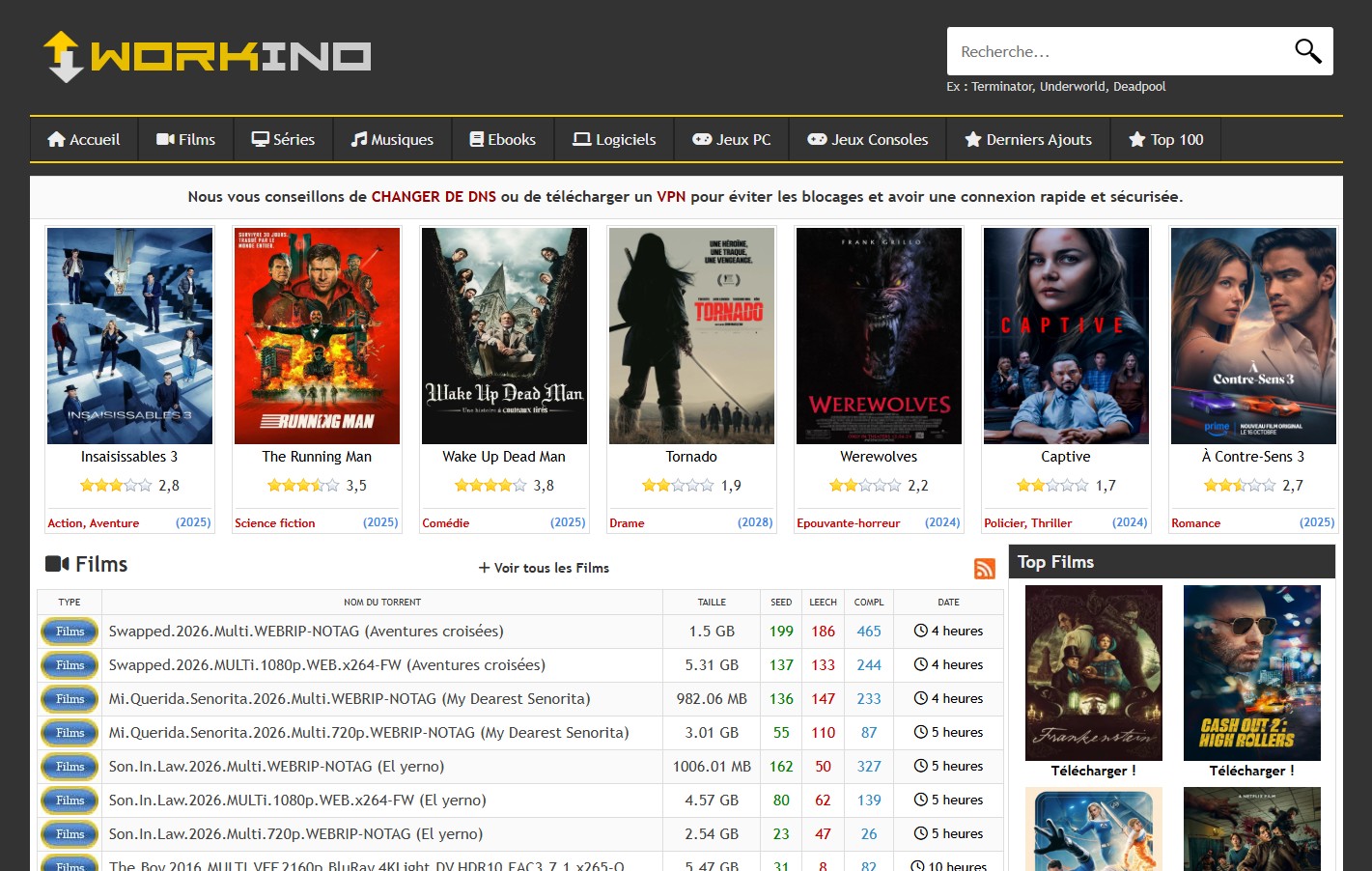Open the Séries section

284,139
